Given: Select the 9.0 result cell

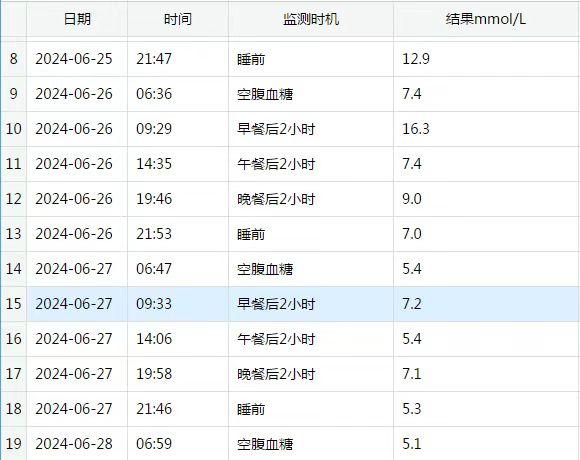Looking at the screenshot, I should tap(486, 199).
